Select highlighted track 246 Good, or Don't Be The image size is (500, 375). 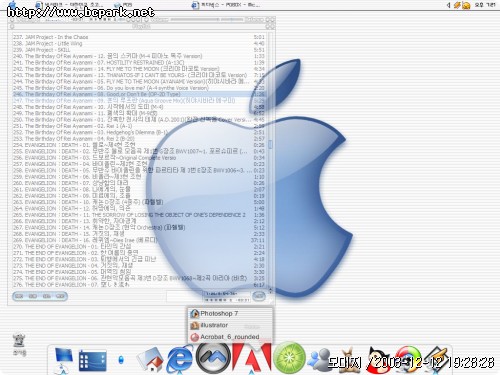tap(139, 94)
